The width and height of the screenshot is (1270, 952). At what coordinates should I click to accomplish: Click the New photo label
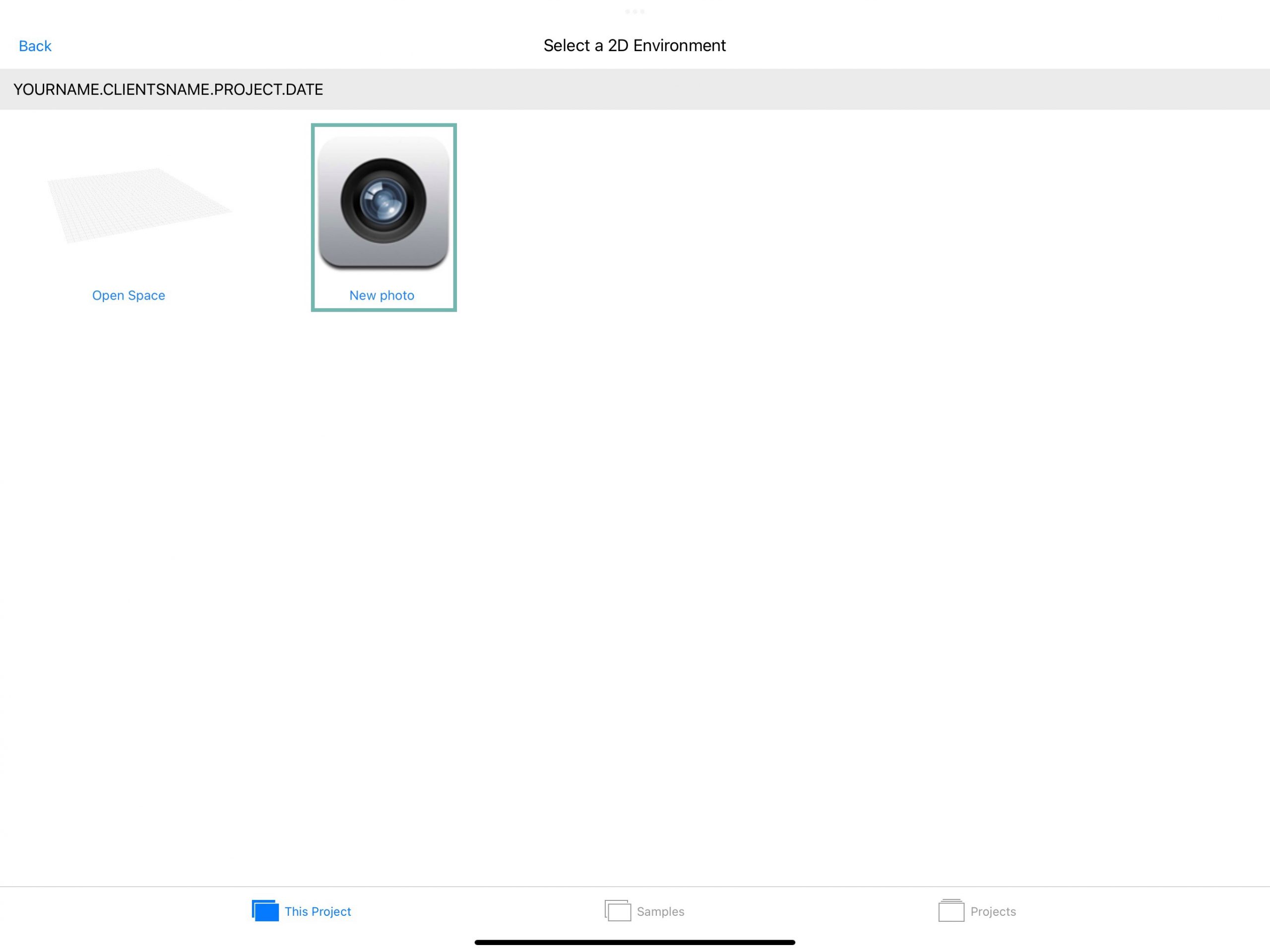pos(382,295)
